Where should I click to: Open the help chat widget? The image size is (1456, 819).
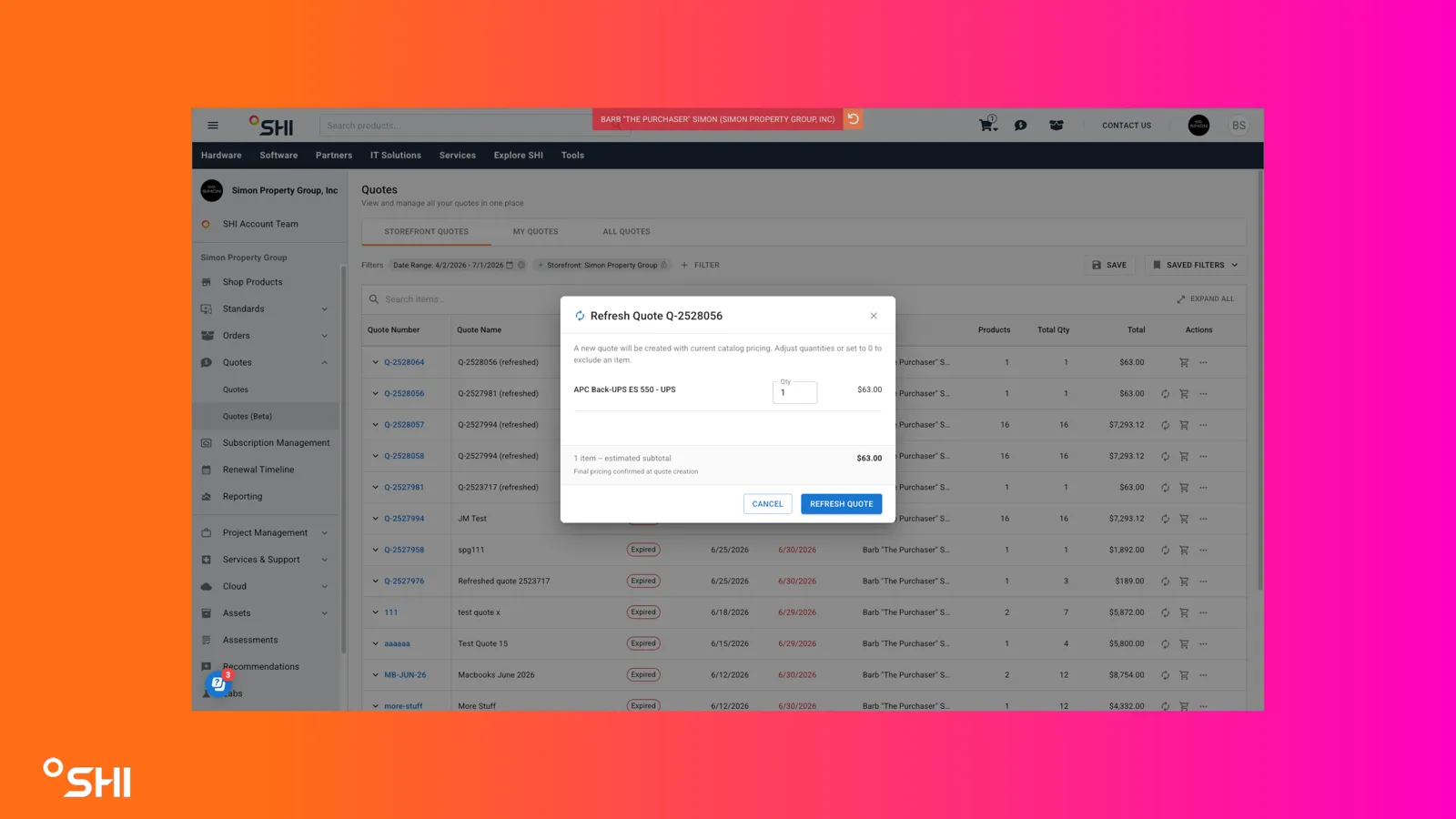click(x=218, y=683)
